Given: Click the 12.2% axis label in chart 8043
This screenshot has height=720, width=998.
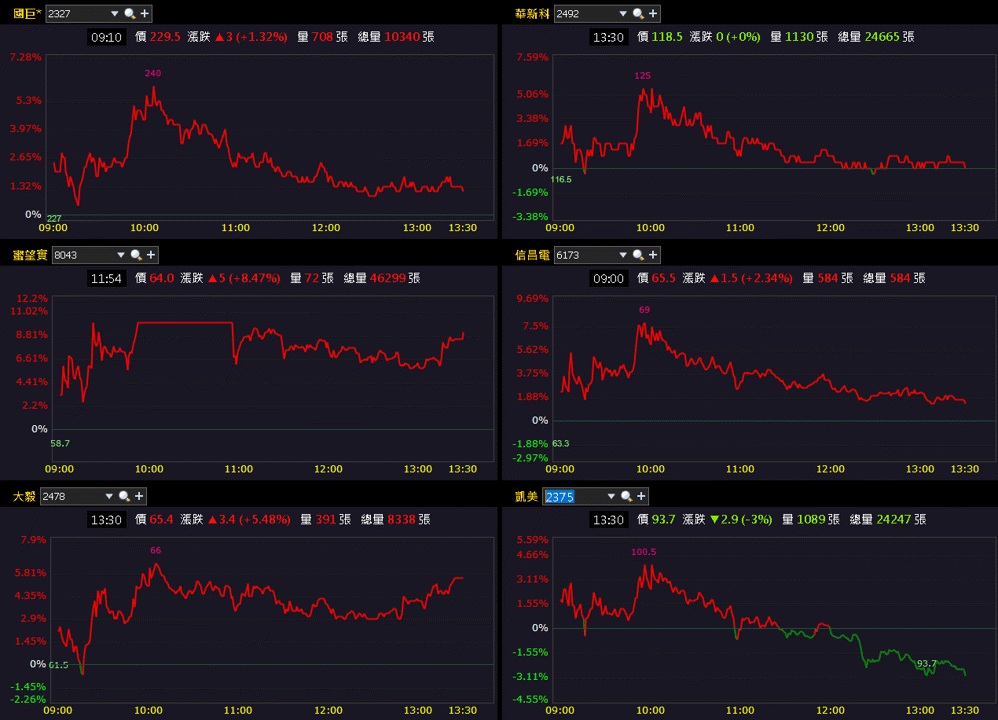Looking at the screenshot, I should coord(32,299).
